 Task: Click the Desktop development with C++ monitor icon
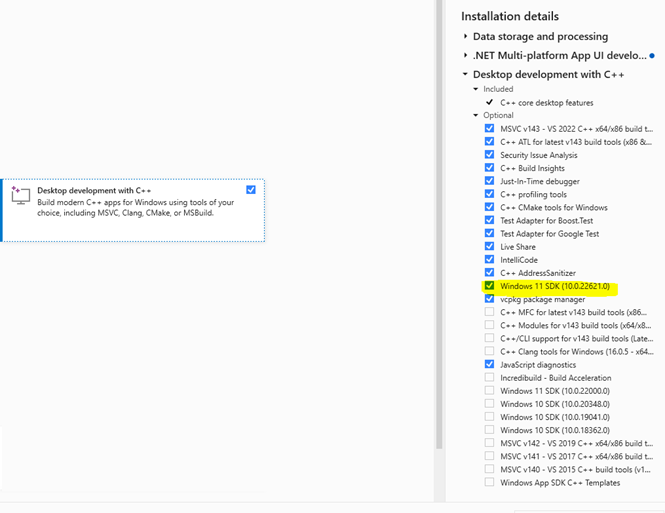[x=20, y=195]
